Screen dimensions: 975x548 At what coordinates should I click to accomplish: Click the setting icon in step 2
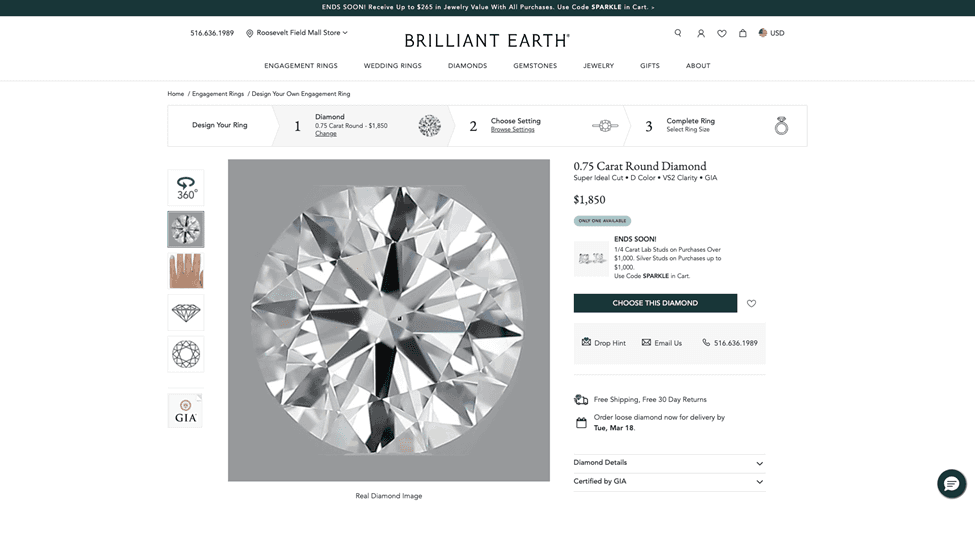click(605, 126)
